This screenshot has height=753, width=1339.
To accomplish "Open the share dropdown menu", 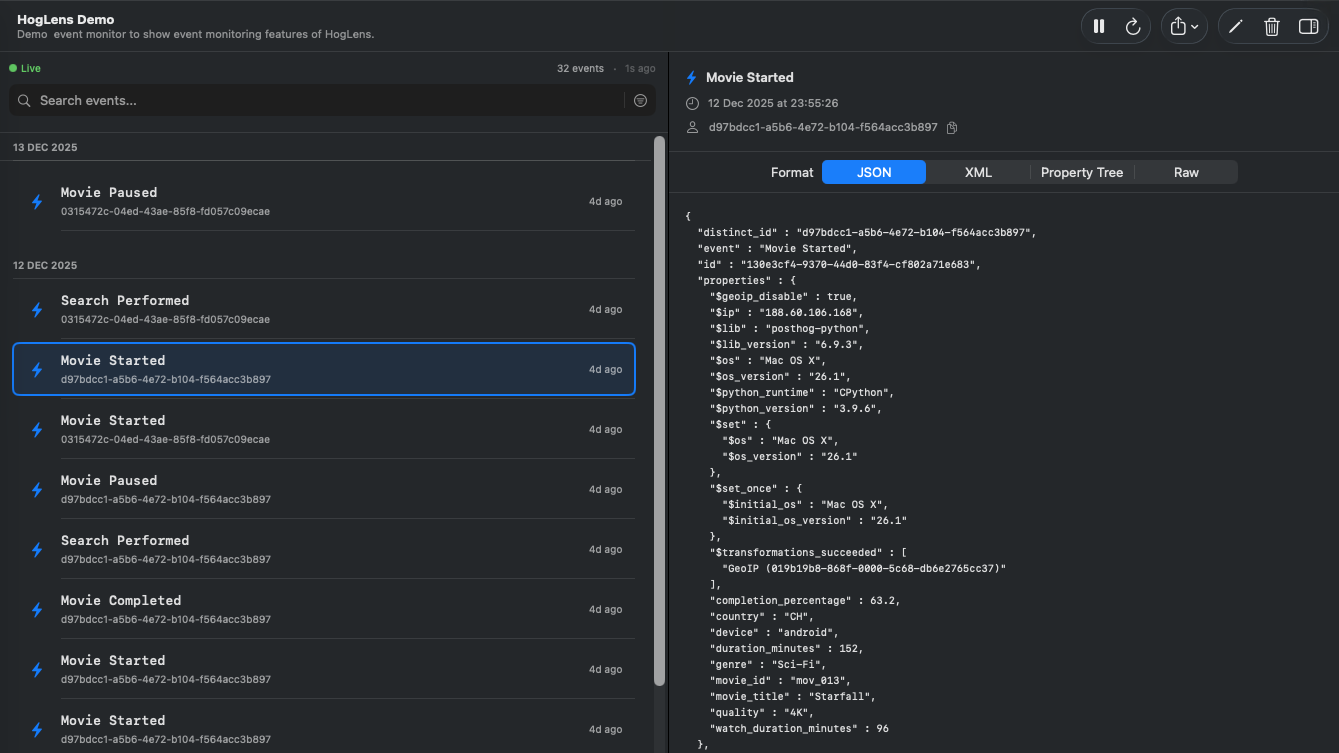I will [1184, 27].
